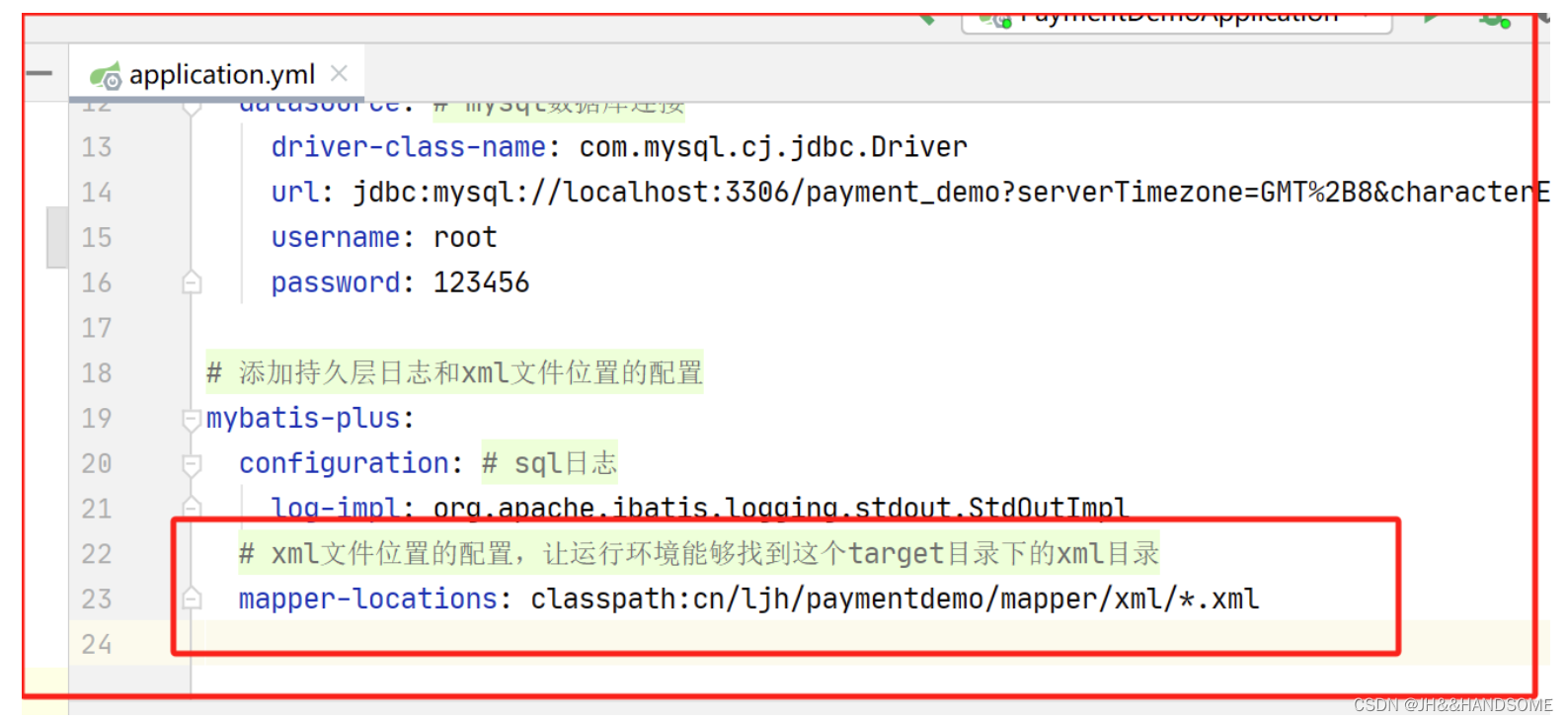Close the application.yml tab
The height and width of the screenshot is (721, 1568).
click(x=339, y=73)
